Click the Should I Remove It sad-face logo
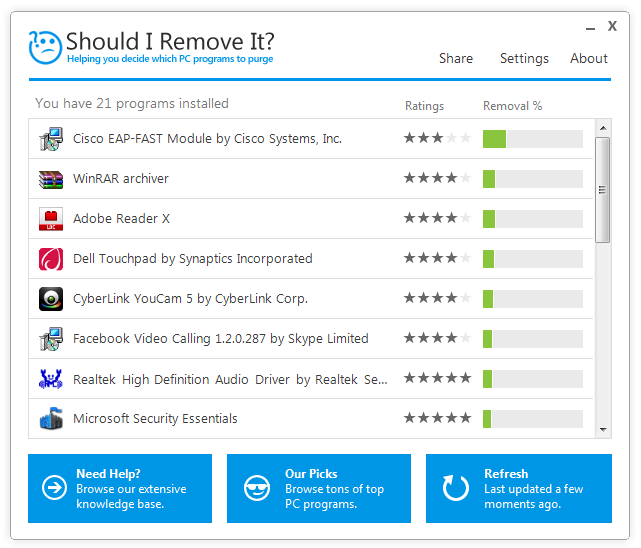 [45, 47]
